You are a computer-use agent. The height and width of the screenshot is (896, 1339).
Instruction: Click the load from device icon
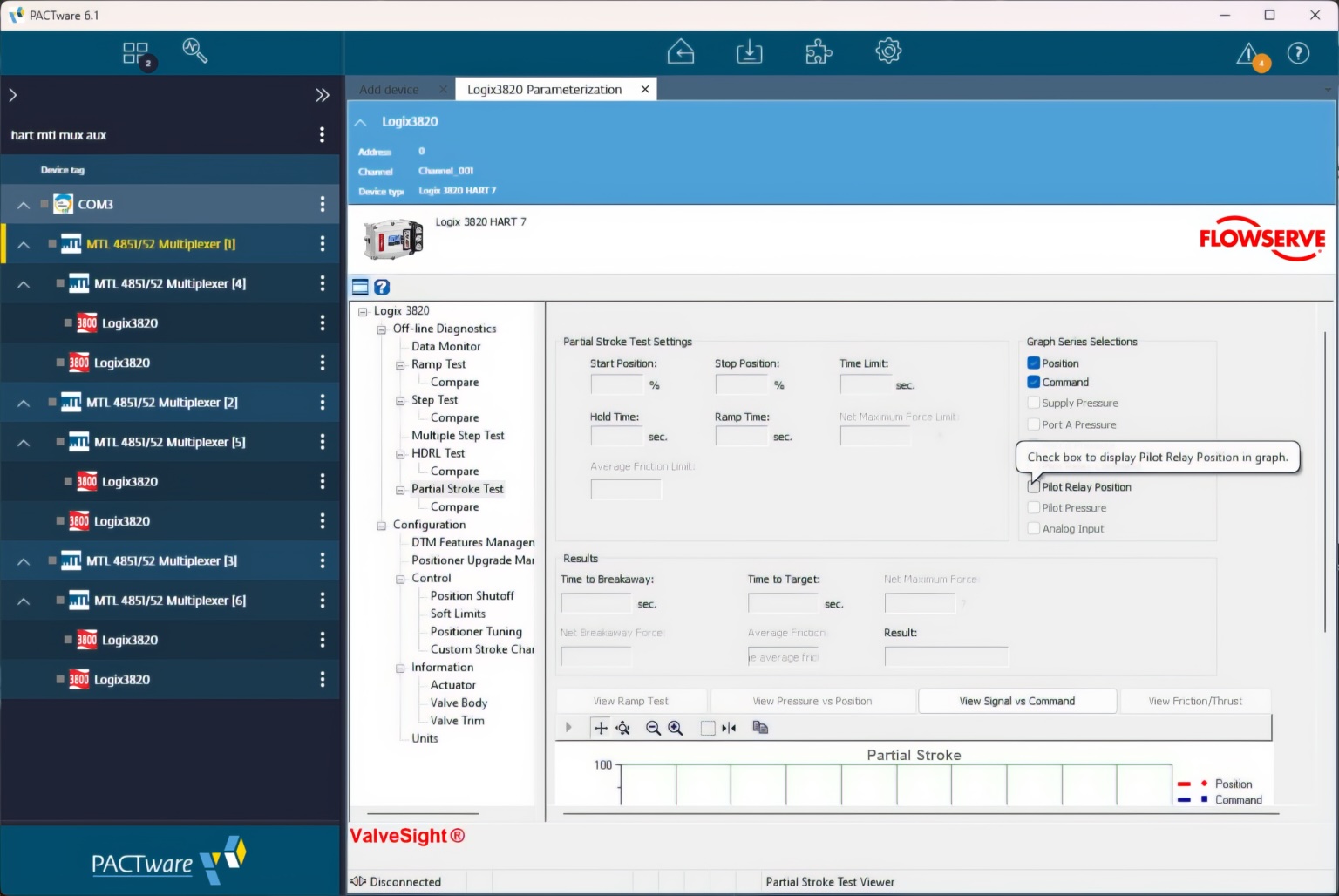tap(680, 51)
